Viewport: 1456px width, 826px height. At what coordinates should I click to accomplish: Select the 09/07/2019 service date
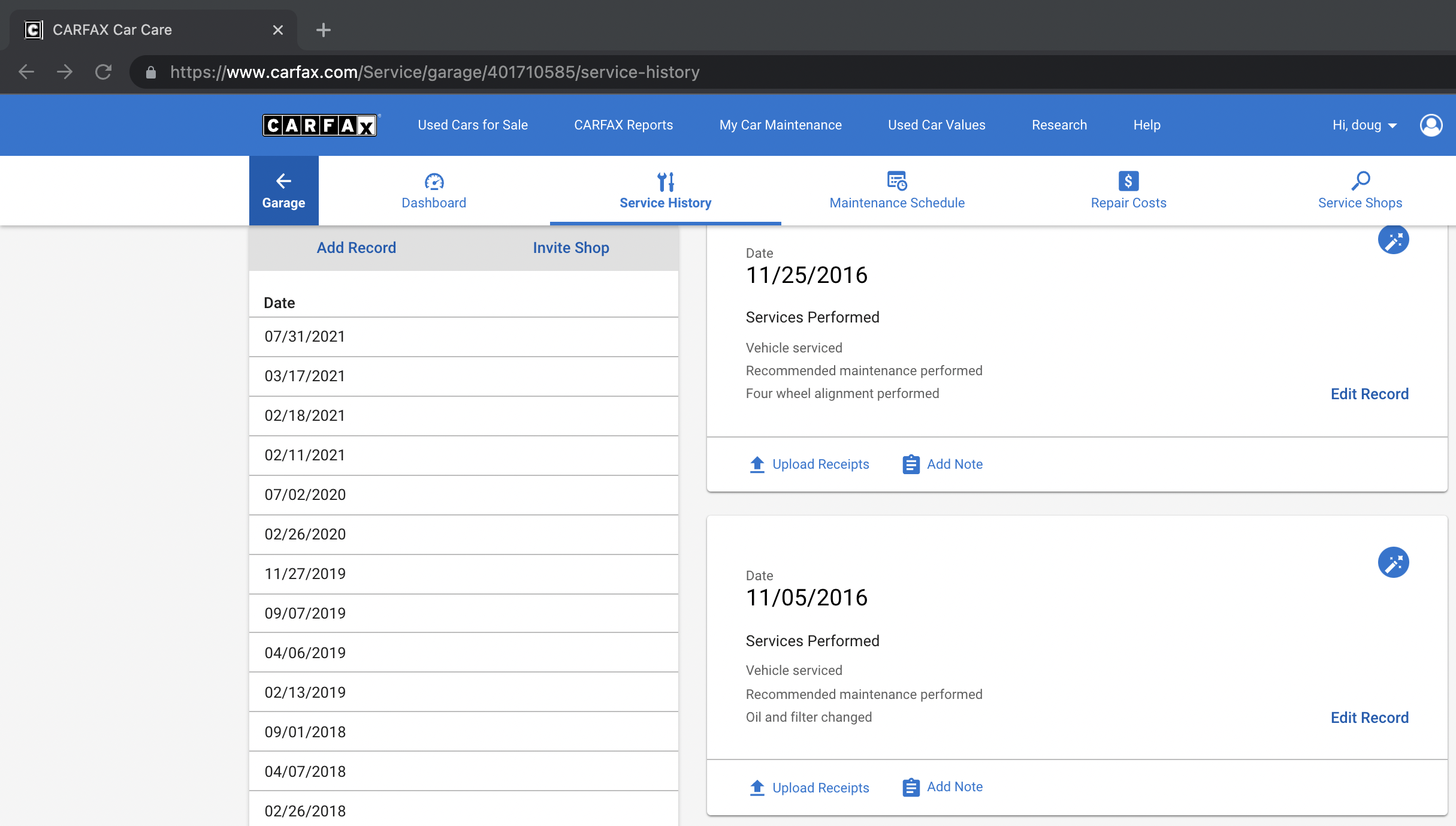click(464, 614)
